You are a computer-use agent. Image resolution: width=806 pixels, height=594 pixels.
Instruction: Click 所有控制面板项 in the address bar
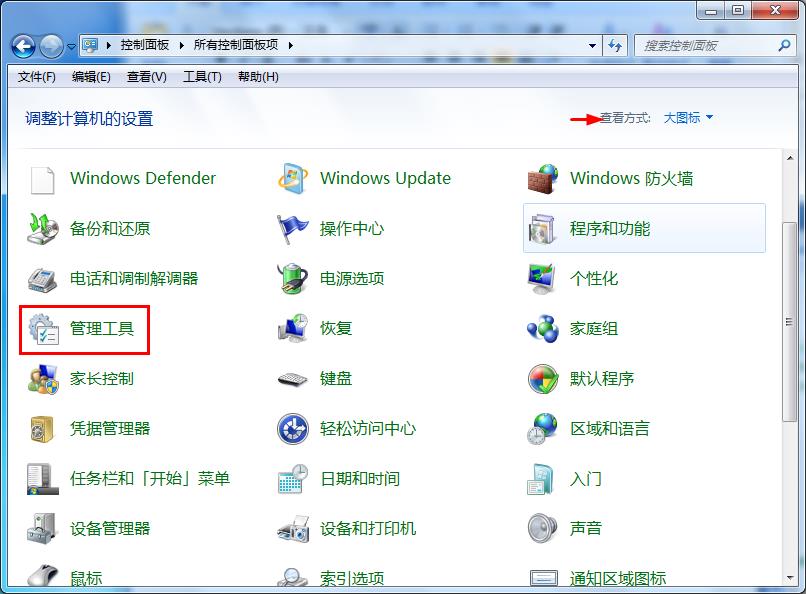coord(235,45)
